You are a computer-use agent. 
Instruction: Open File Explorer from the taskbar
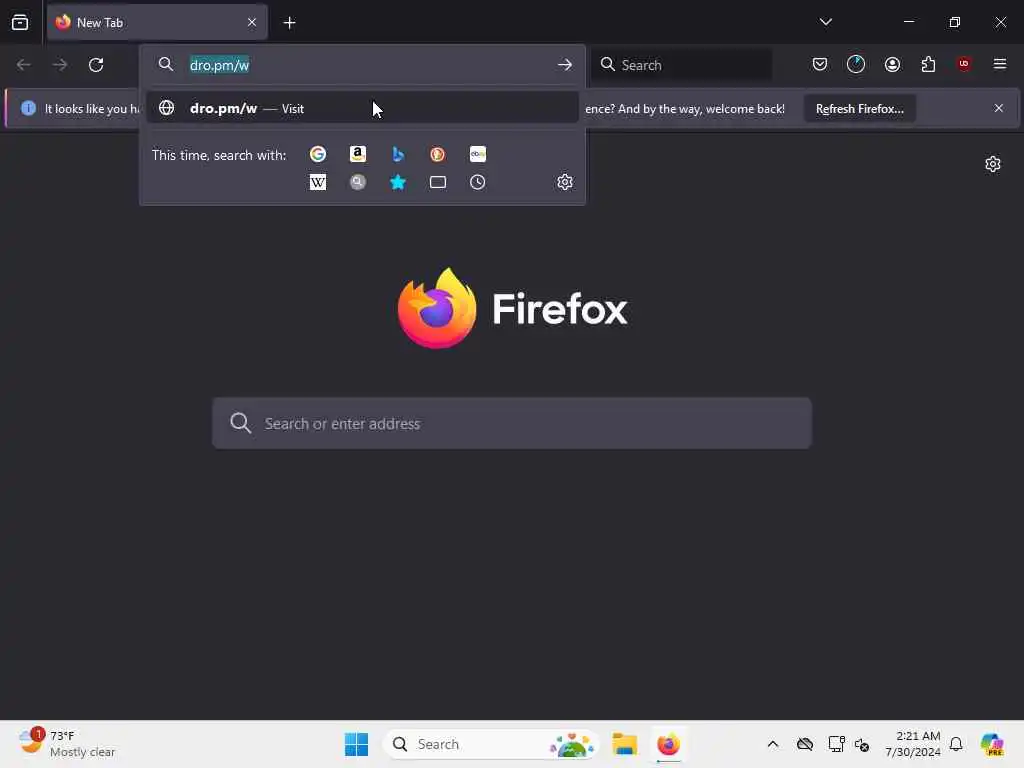point(624,744)
